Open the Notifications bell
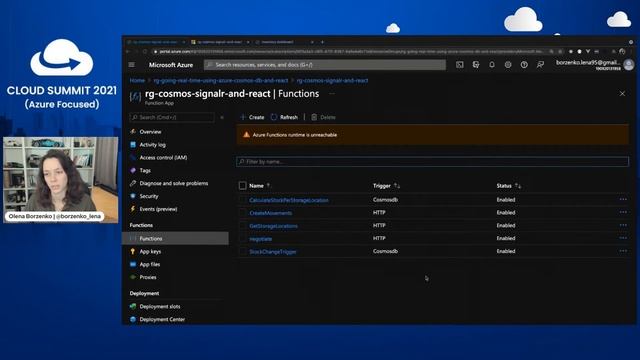 pyautogui.click(x=492, y=65)
